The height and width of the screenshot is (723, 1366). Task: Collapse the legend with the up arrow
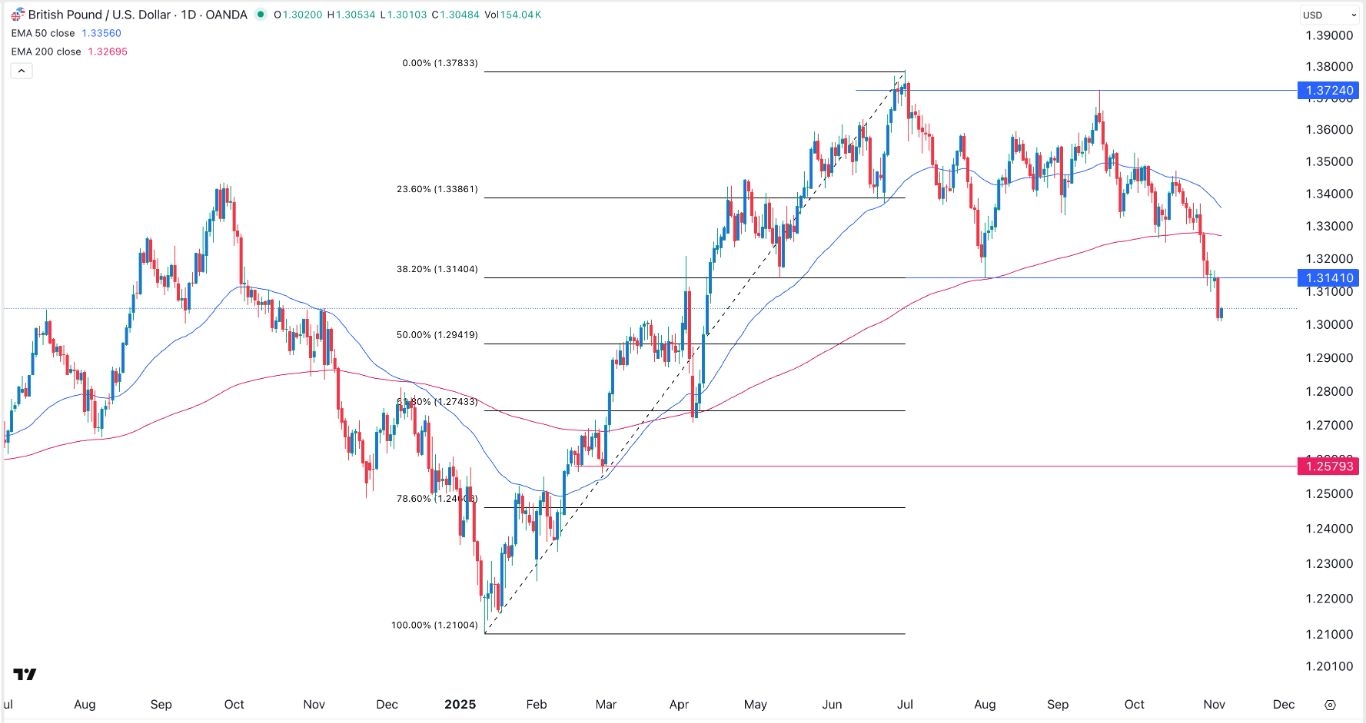click(20, 70)
